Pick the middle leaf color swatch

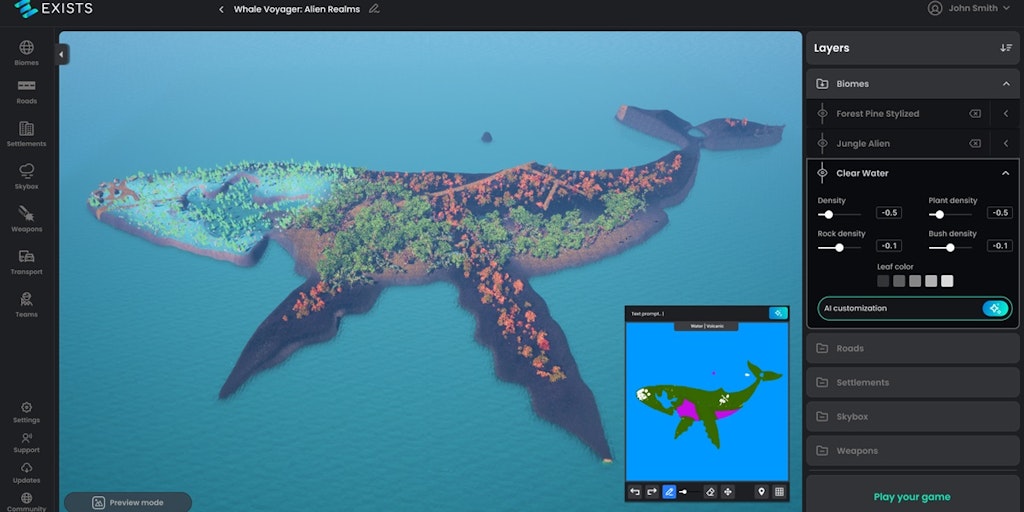click(x=915, y=281)
